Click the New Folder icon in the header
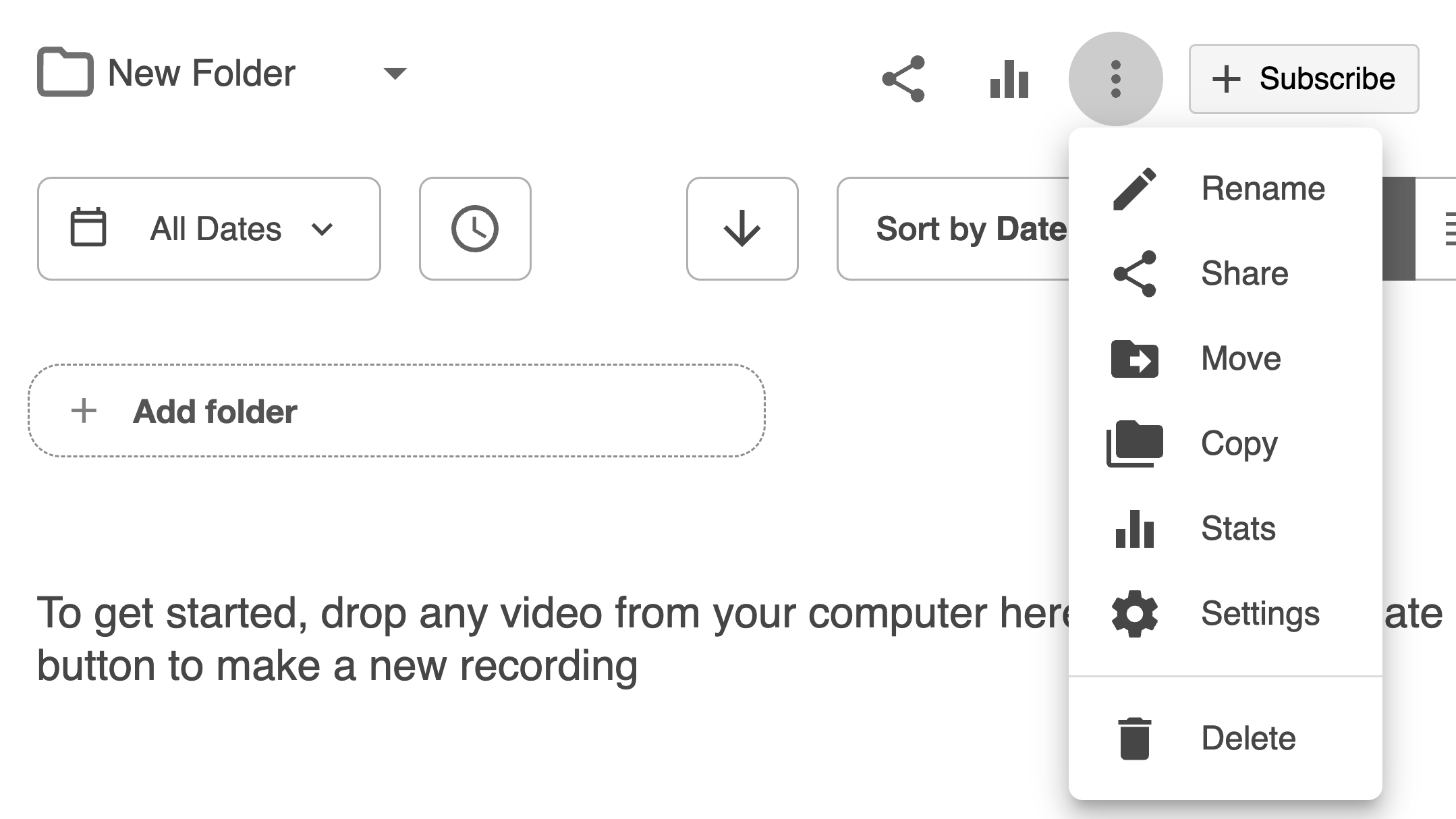Image resolution: width=1456 pixels, height=819 pixels. (65, 72)
